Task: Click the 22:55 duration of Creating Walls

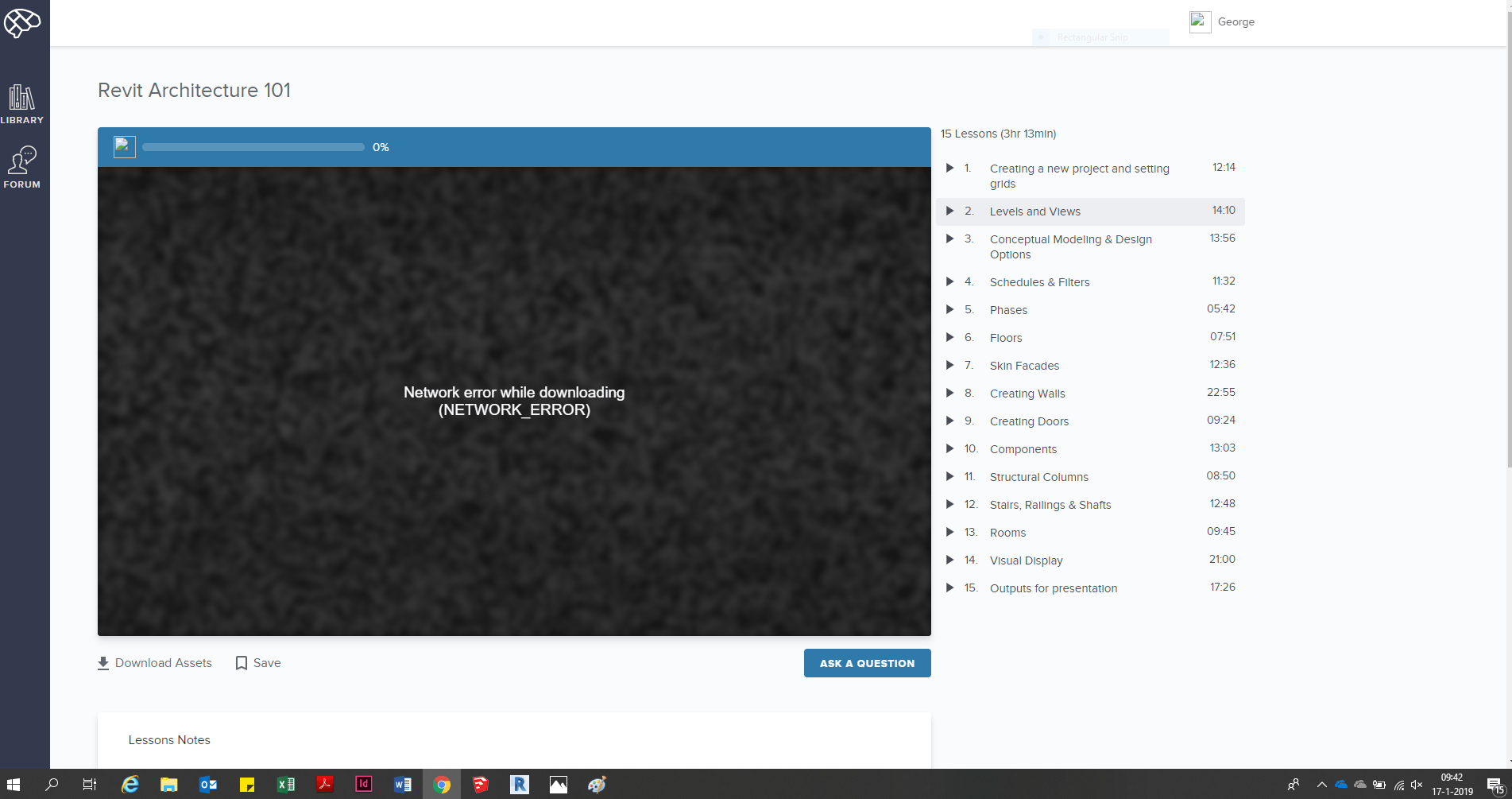Action: pos(1220,392)
